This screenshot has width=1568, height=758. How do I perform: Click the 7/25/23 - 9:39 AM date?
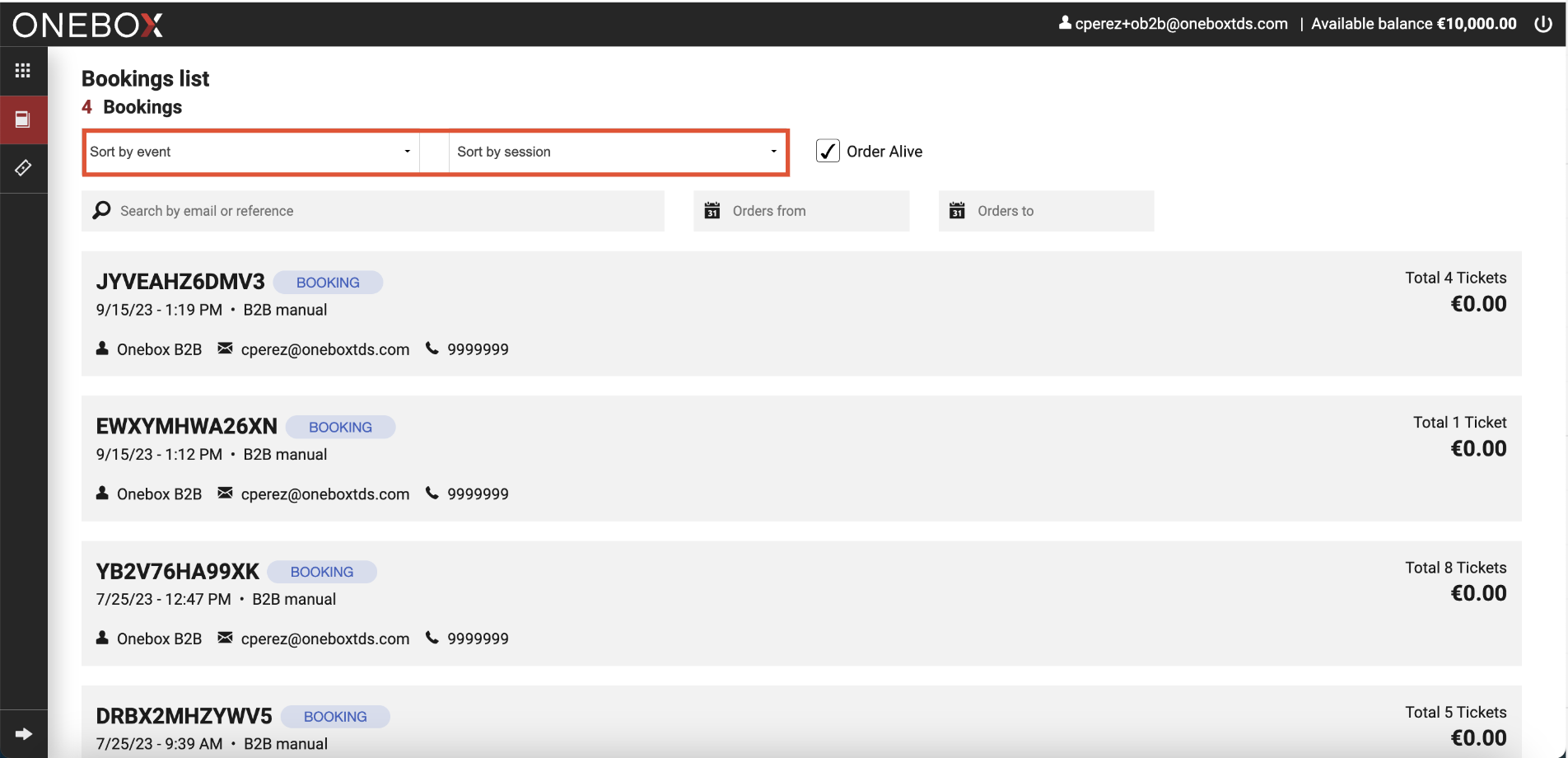159,744
